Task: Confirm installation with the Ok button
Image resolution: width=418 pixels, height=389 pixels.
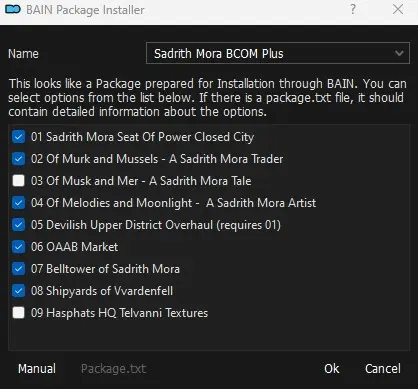Action: click(x=332, y=369)
